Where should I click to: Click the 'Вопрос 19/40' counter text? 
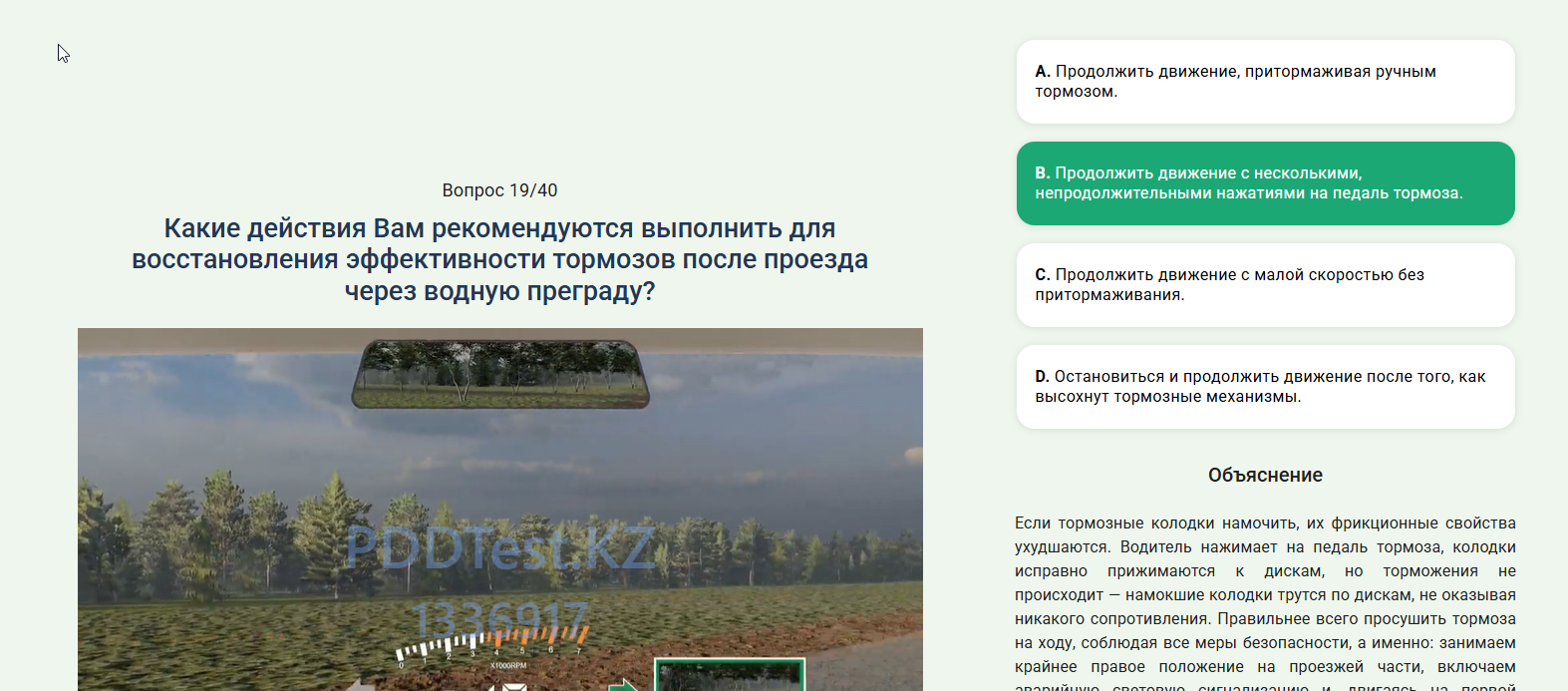pos(500,190)
